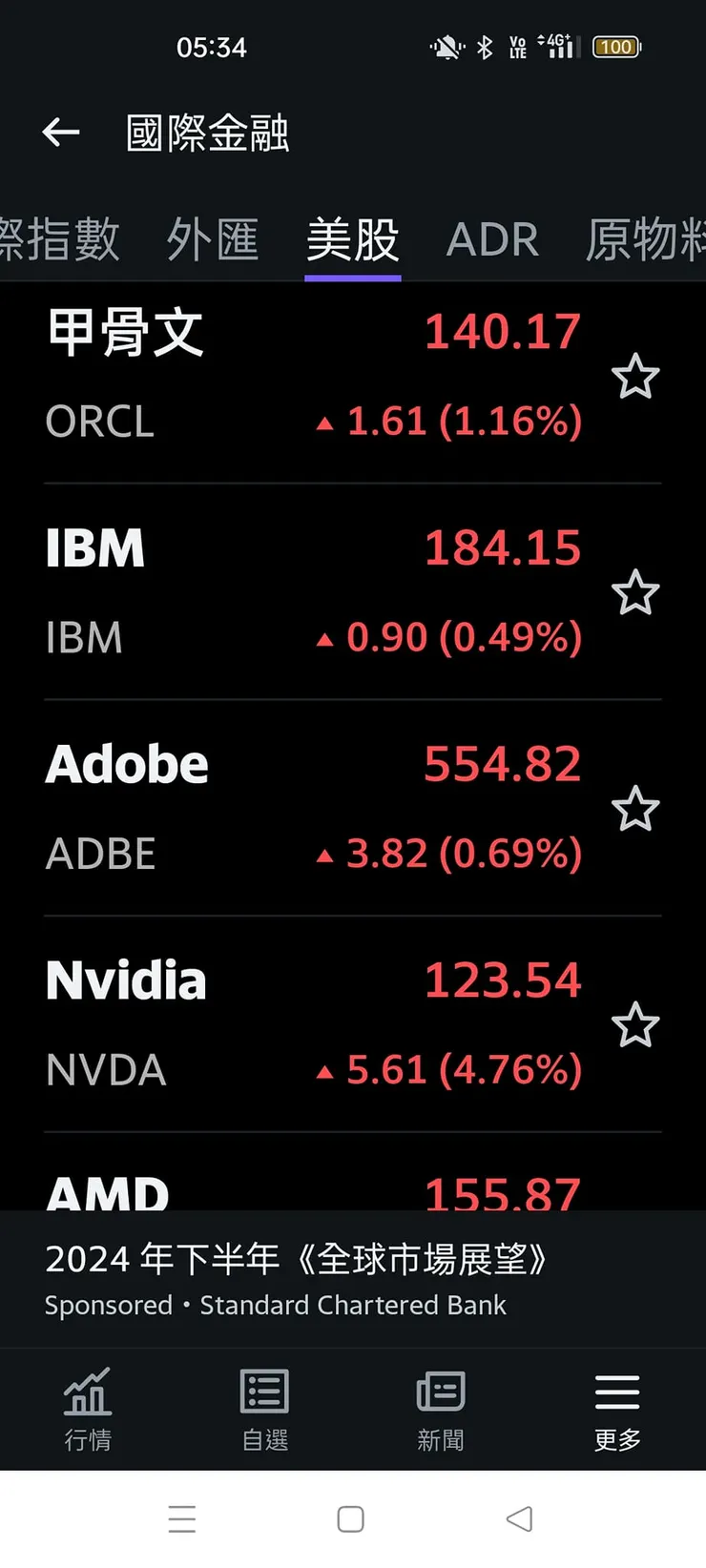Viewport: 706px width, 1568px height.
Task: Favorite Oracle ORCL with star toggle
Action: point(635,377)
